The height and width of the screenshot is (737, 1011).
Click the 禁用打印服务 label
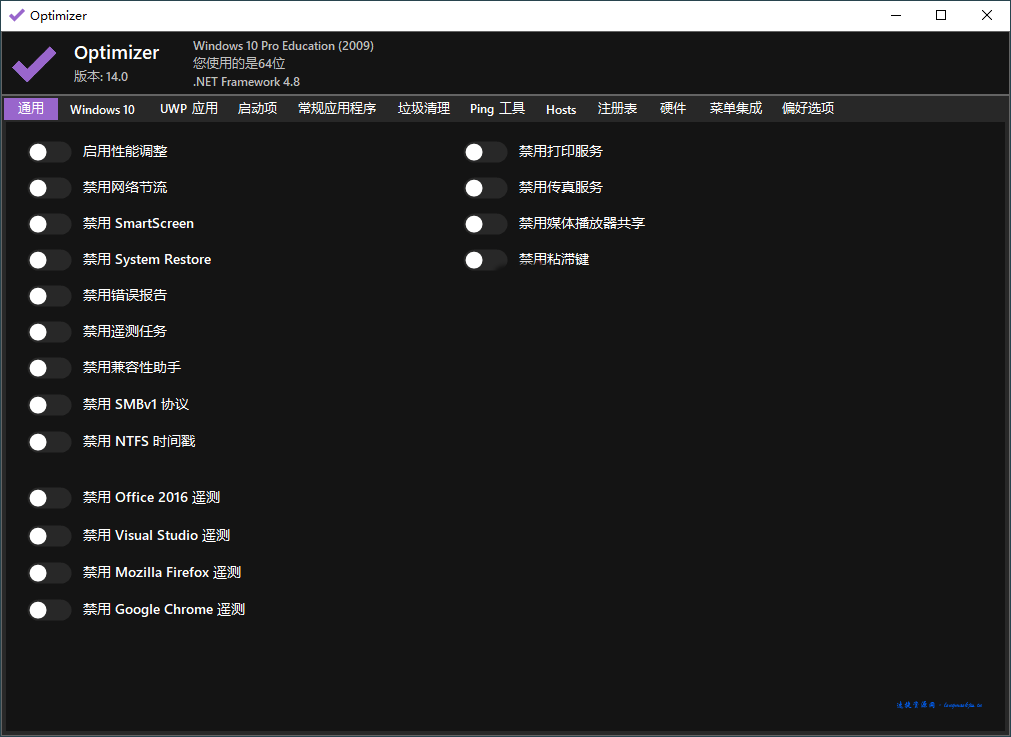coord(560,151)
